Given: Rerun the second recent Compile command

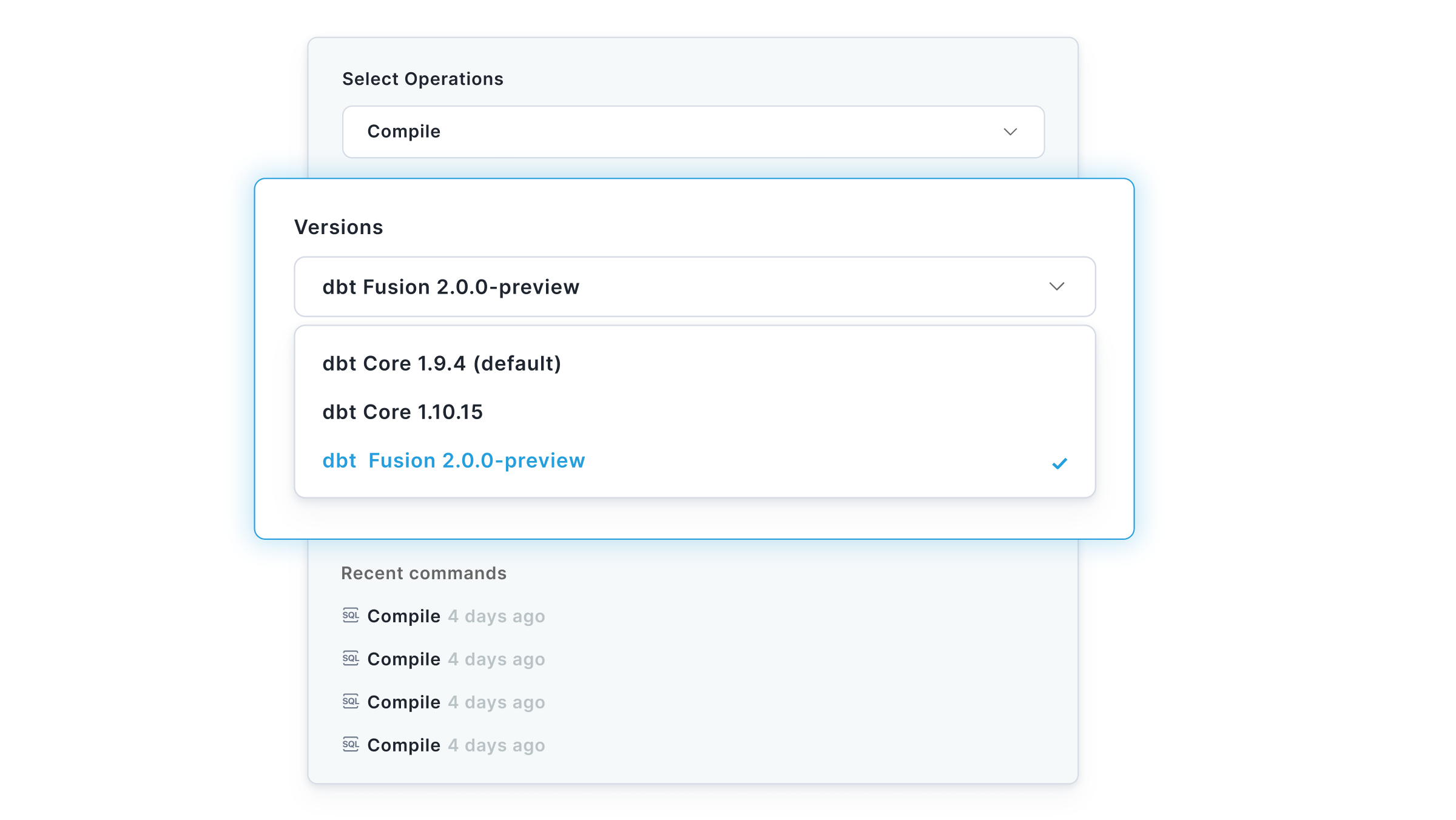Looking at the screenshot, I should tap(443, 659).
